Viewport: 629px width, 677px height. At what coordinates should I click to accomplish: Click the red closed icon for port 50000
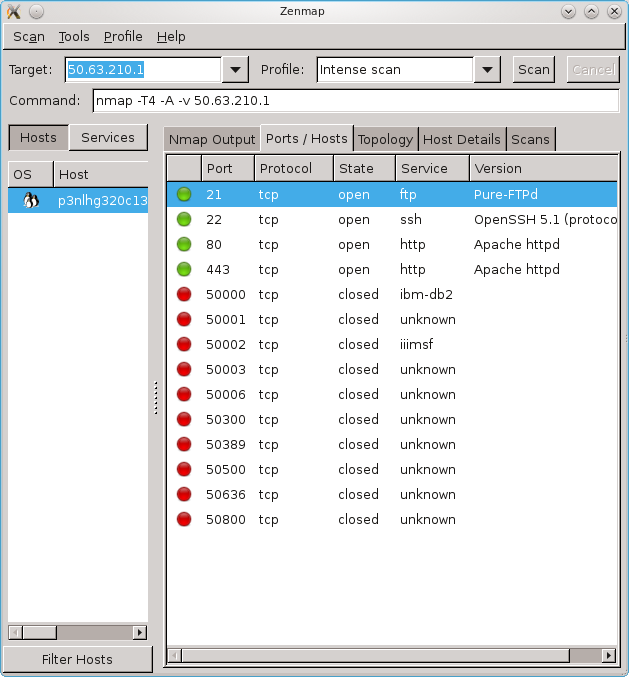[x=184, y=294]
